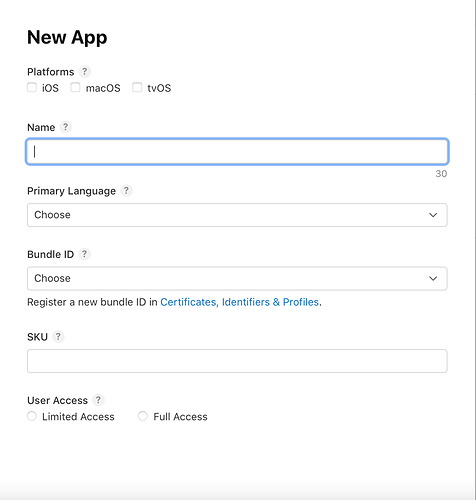Image resolution: width=476 pixels, height=500 pixels.
Task: Choose the Full Access radio option
Action: coord(143,416)
